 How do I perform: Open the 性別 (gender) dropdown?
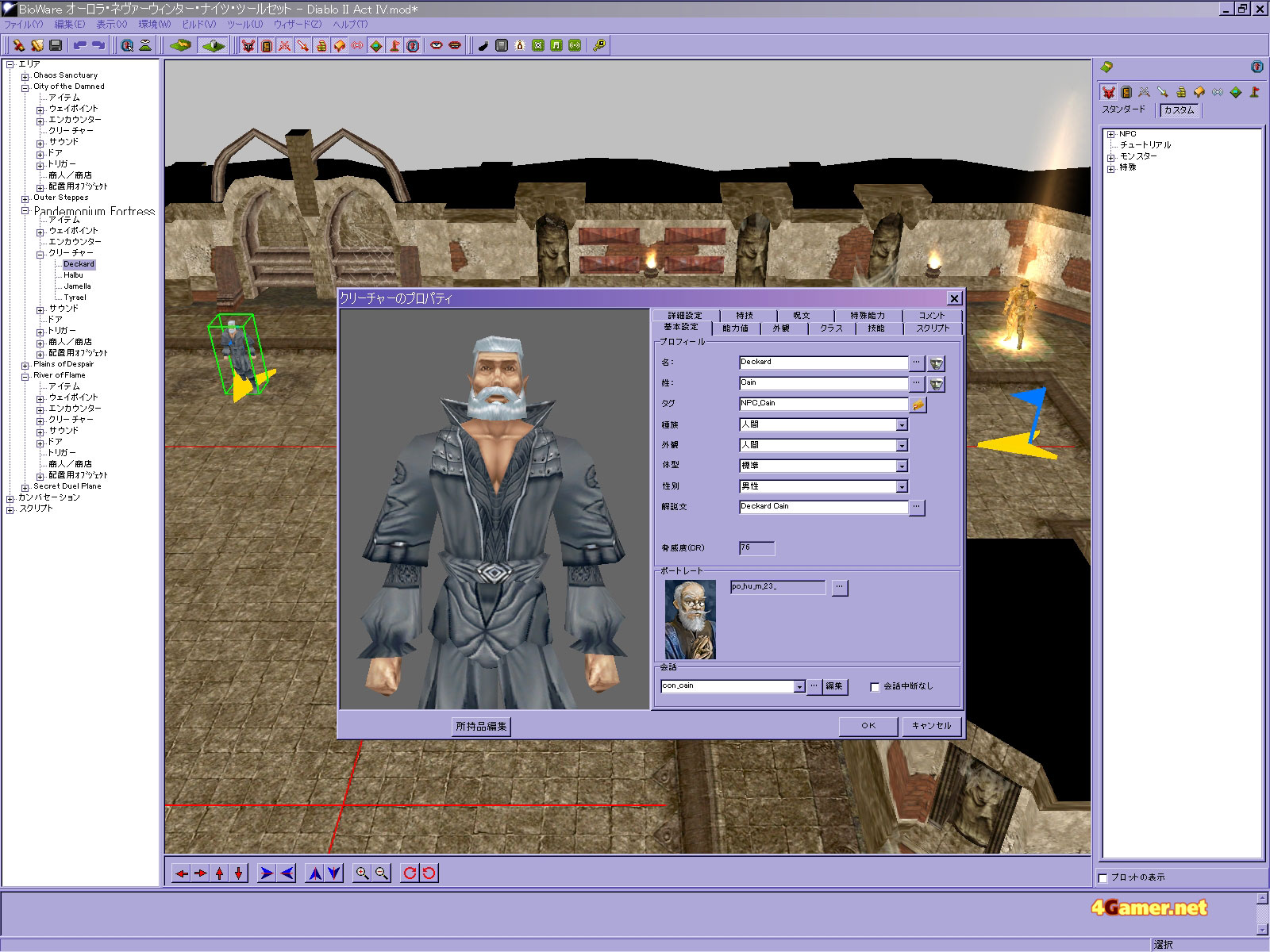[x=902, y=487]
